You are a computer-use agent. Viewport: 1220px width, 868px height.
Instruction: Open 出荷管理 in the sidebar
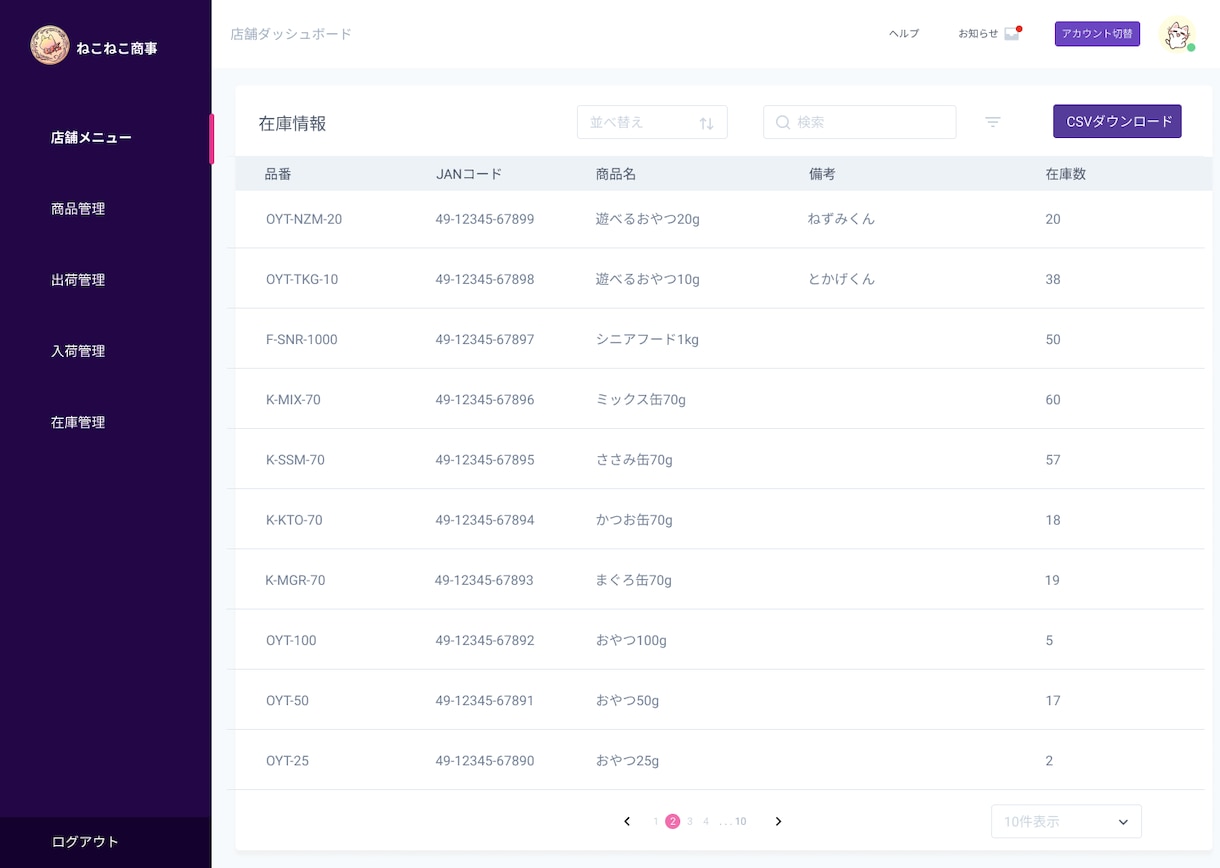coord(78,280)
